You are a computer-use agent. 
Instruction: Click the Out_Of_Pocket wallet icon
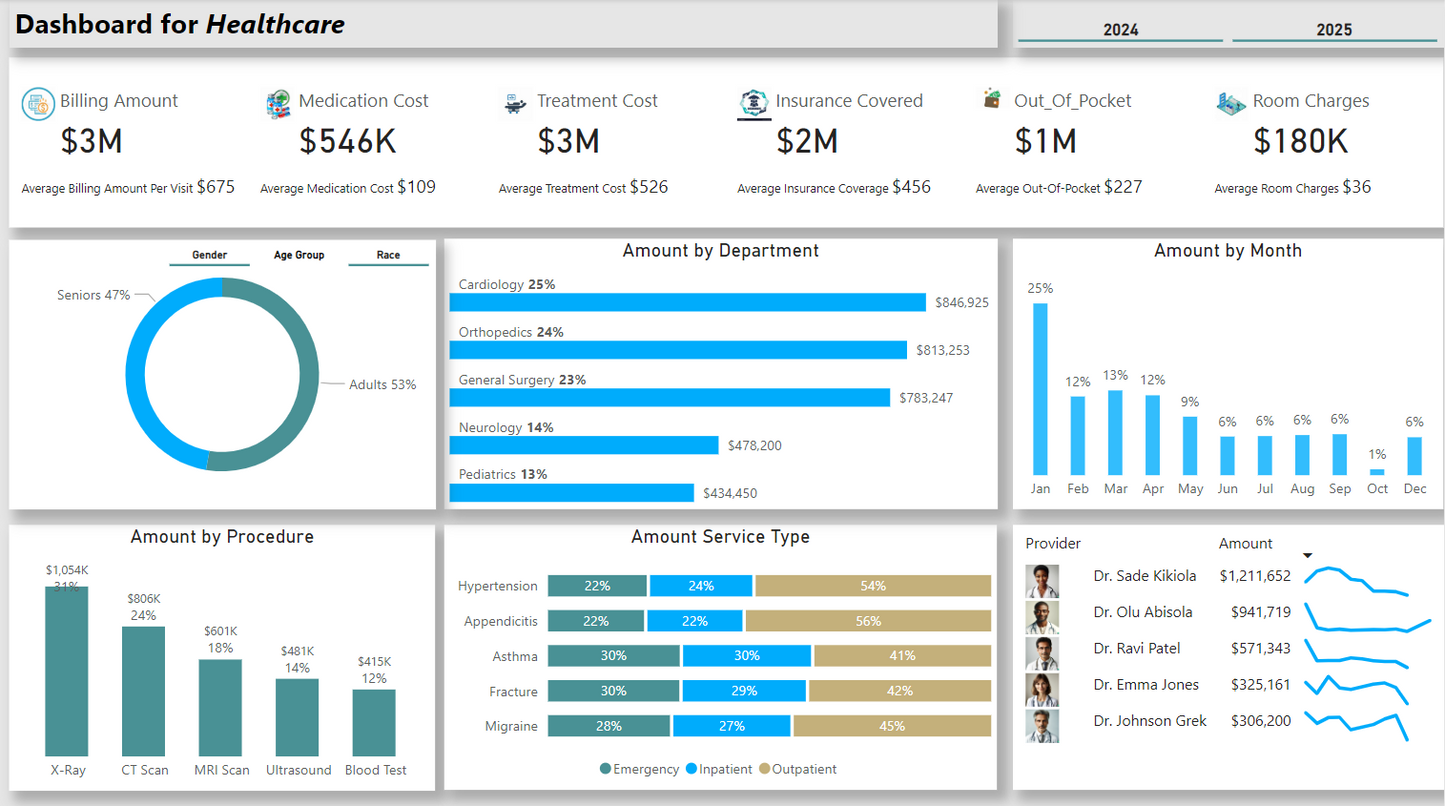click(992, 99)
